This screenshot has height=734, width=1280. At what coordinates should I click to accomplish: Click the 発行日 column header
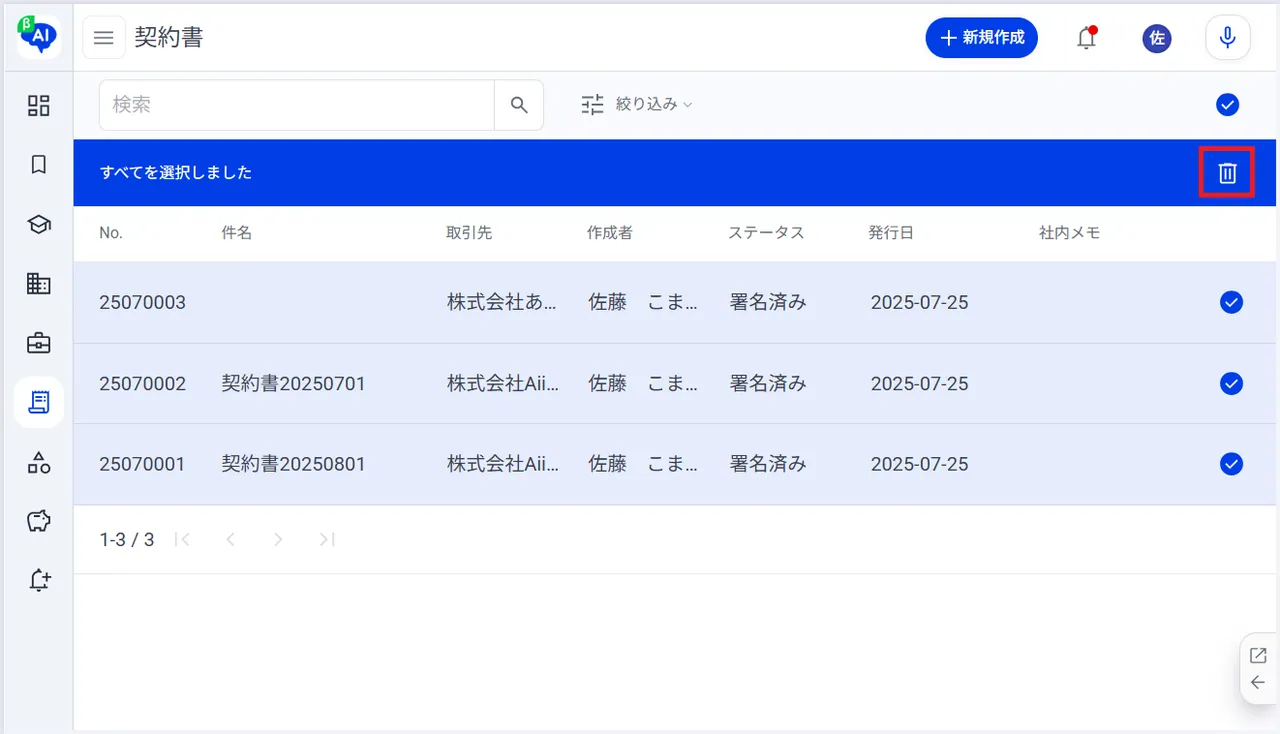891,233
